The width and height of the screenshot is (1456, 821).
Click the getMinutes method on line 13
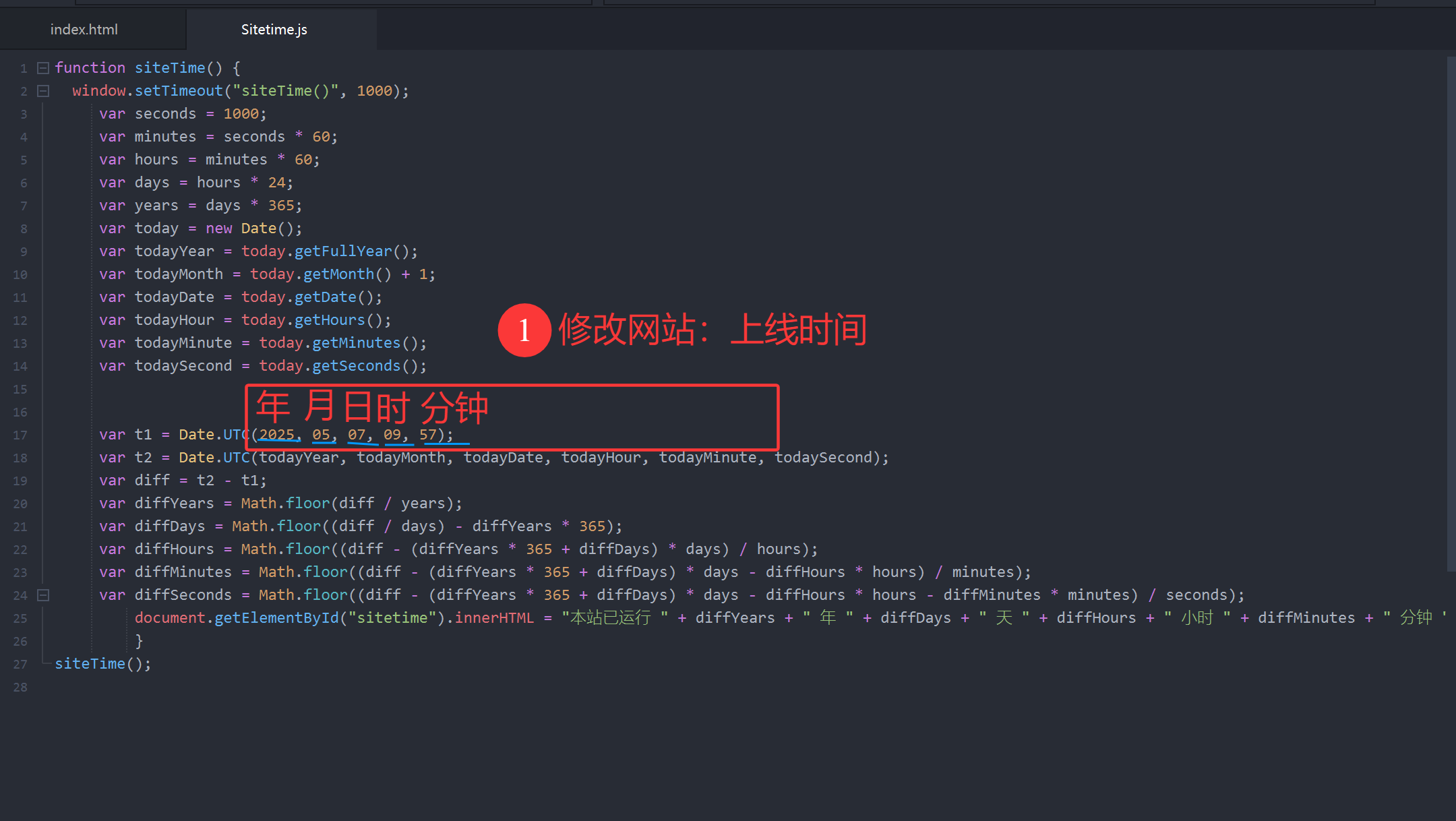[357, 343]
